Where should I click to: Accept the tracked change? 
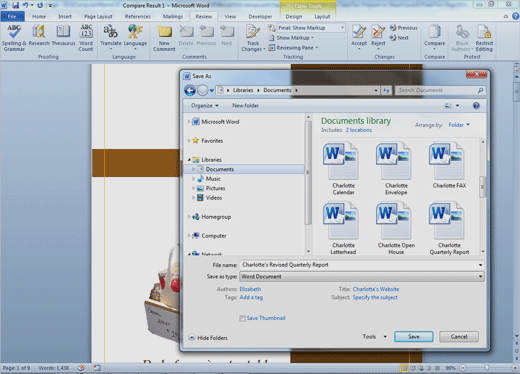click(x=359, y=37)
